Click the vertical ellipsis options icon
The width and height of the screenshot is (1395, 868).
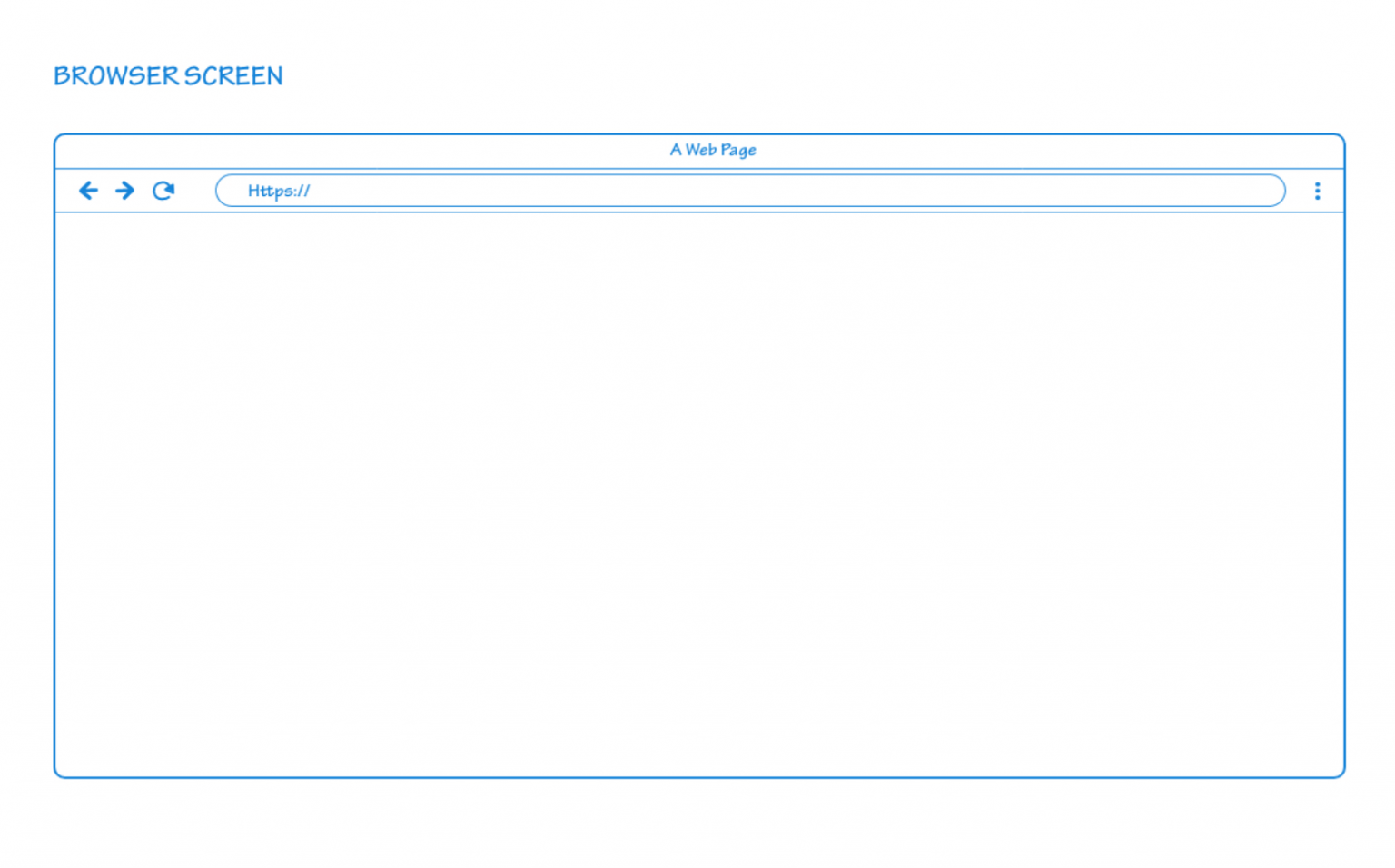[1317, 191]
